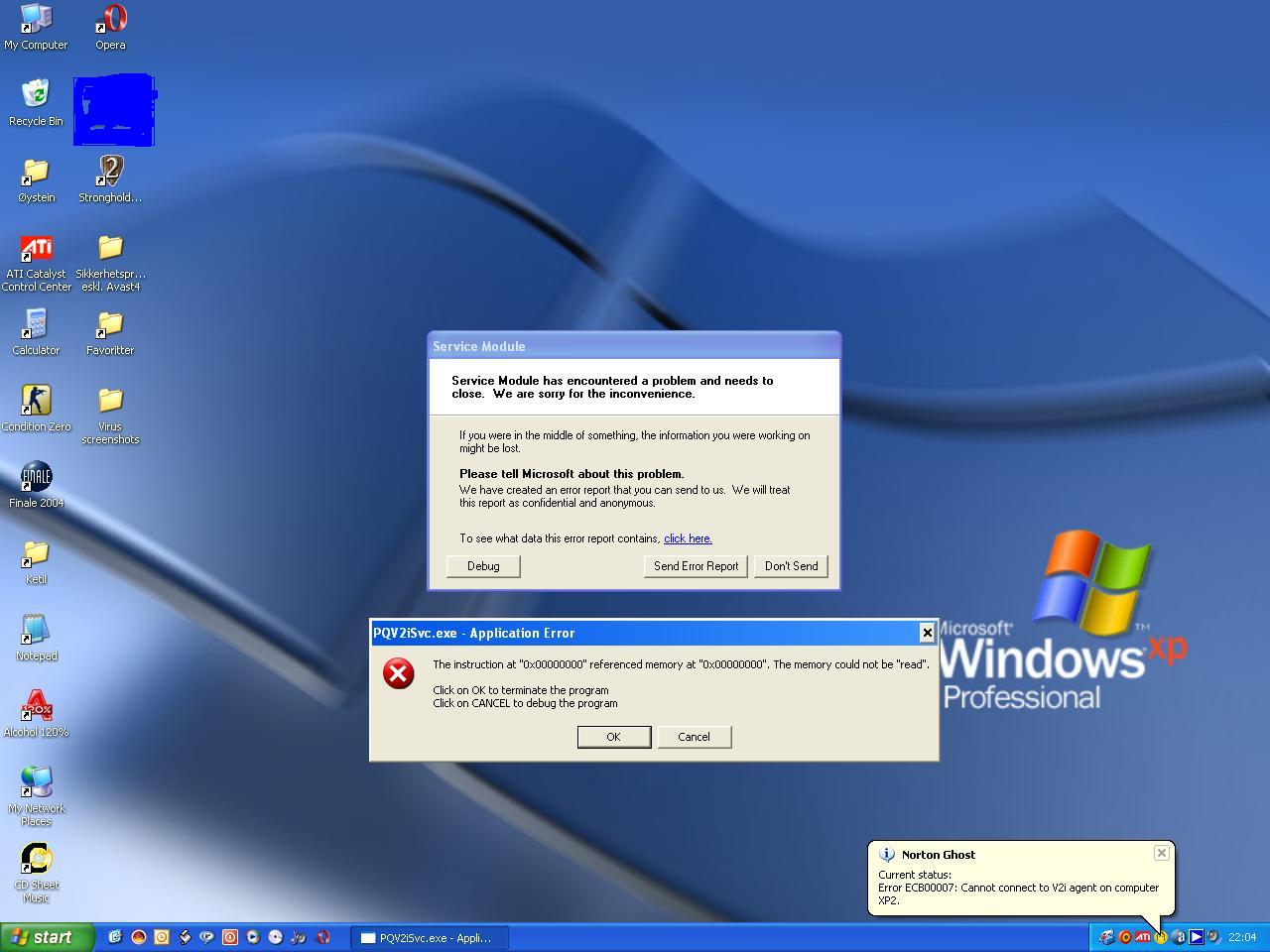Click the clock-style Quick Launch icon
Image resolution: width=1270 pixels, height=952 pixels.
click(161, 936)
